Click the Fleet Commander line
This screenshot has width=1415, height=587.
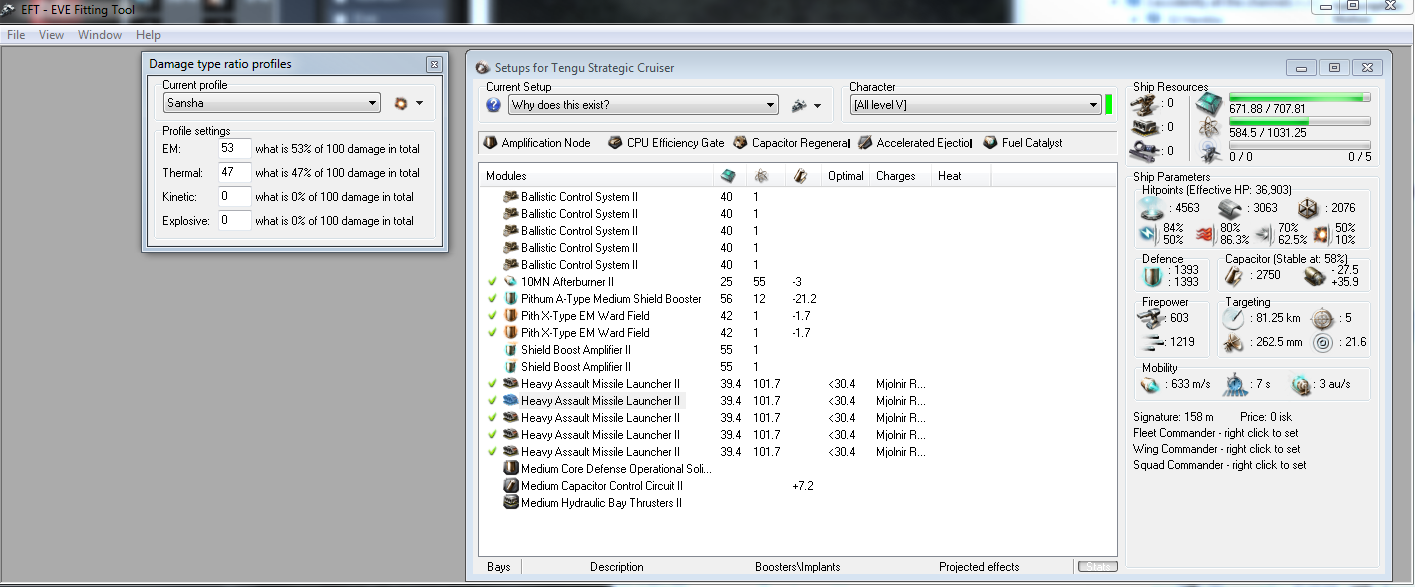pyautogui.click(x=1216, y=433)
